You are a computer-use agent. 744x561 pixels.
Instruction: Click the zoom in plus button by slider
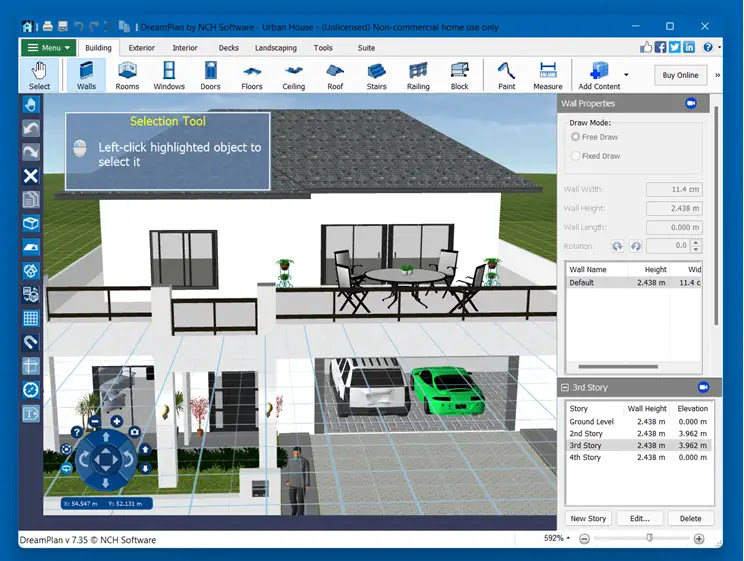tap(698, 538)
